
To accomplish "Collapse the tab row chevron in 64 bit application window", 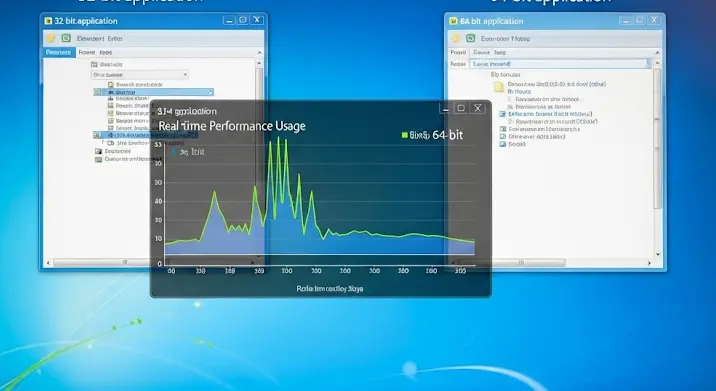I will coord(658,53).
